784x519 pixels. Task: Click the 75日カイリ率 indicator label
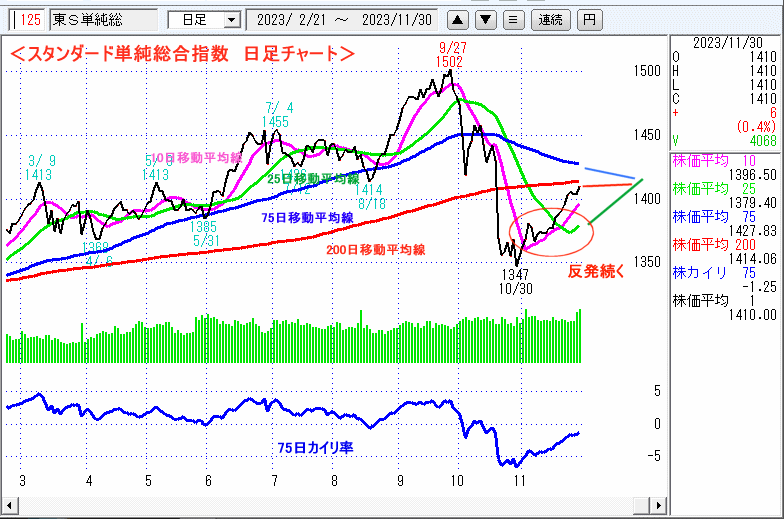point(315,448)
